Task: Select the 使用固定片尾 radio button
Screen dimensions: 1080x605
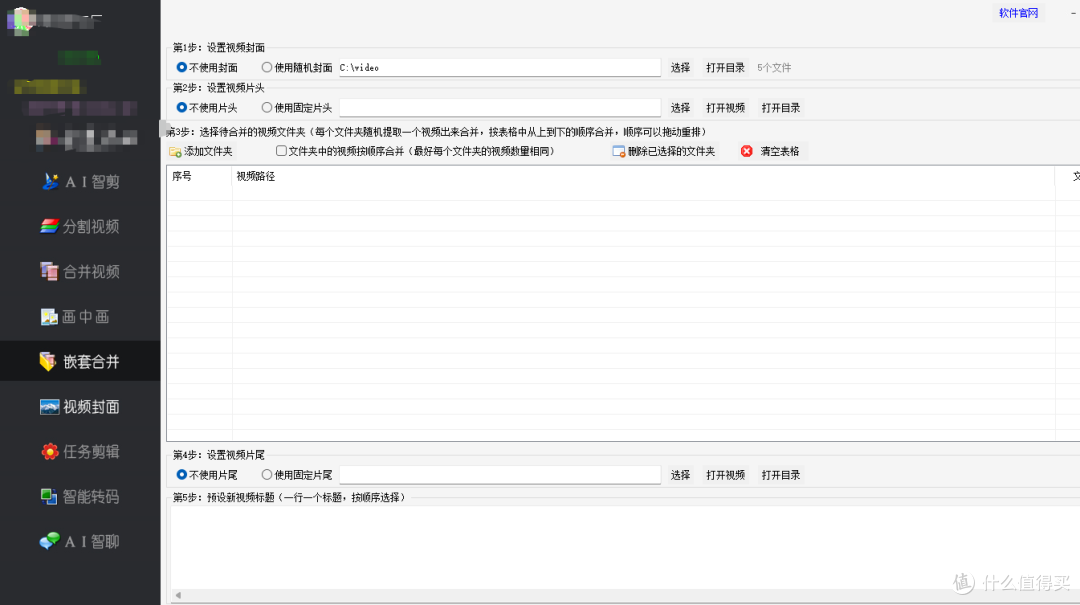Action: tap(267, 475)
